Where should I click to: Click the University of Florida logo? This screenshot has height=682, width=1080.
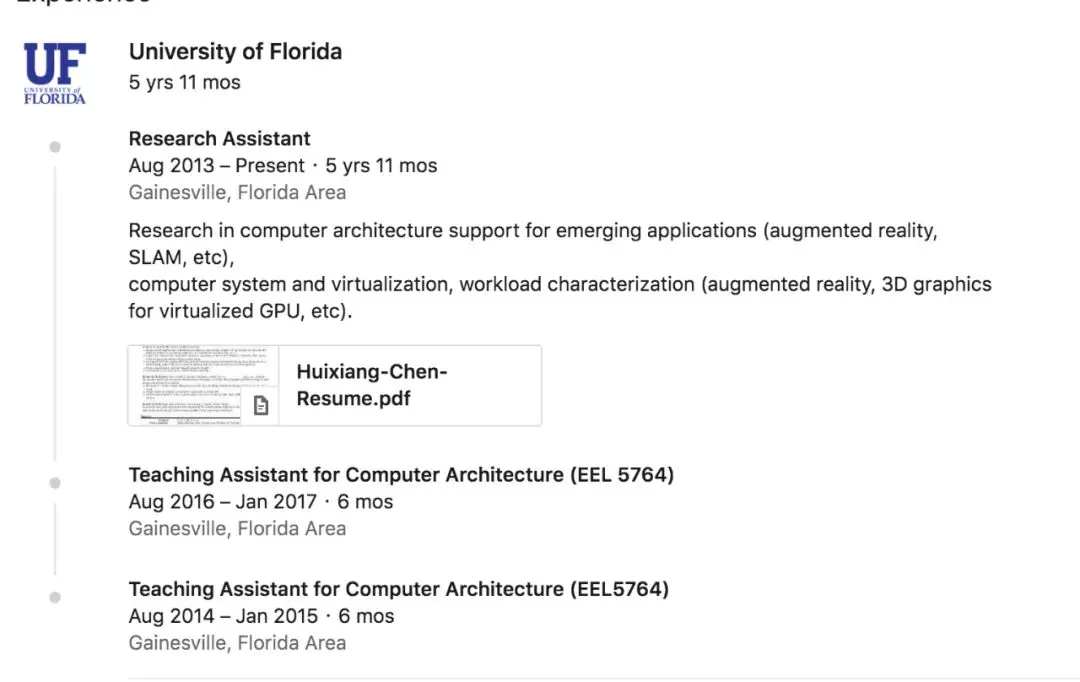click(x=55, y=73)
